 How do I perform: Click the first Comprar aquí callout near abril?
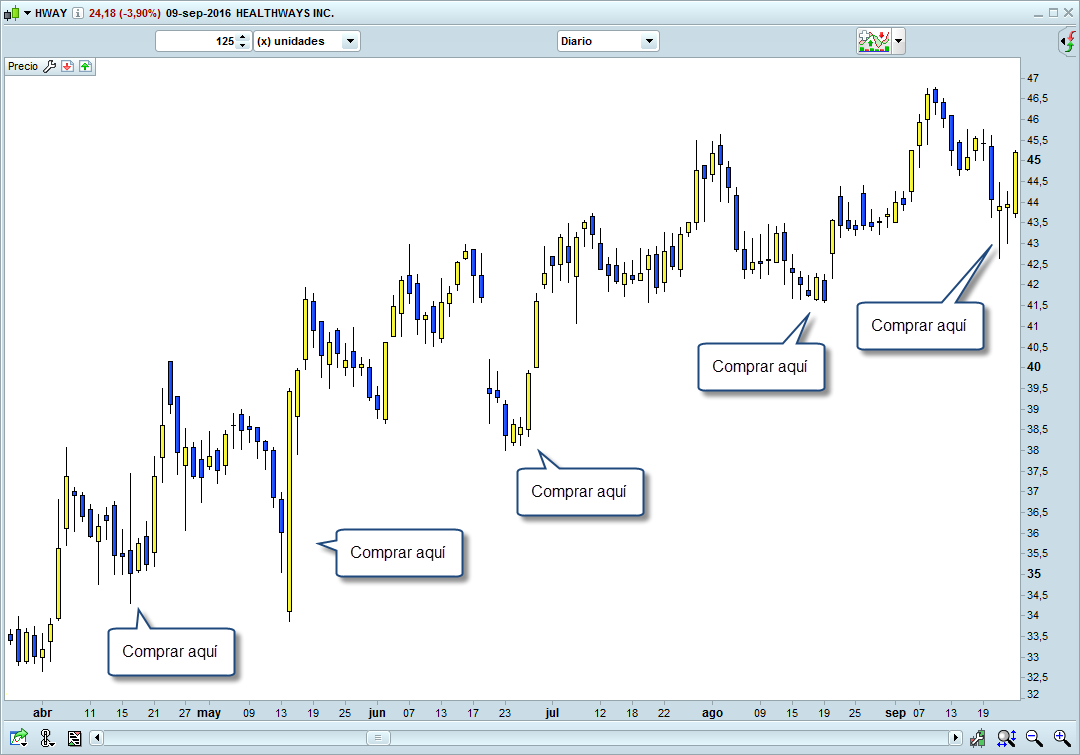click(x=171, y=651)
